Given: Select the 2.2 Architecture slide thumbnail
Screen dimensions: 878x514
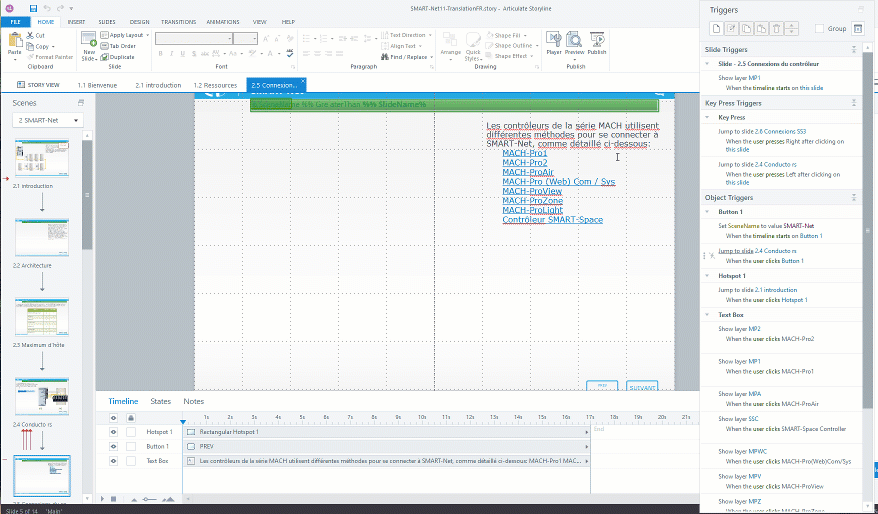Looking at the screenshot, I should [x=41, y=237].
